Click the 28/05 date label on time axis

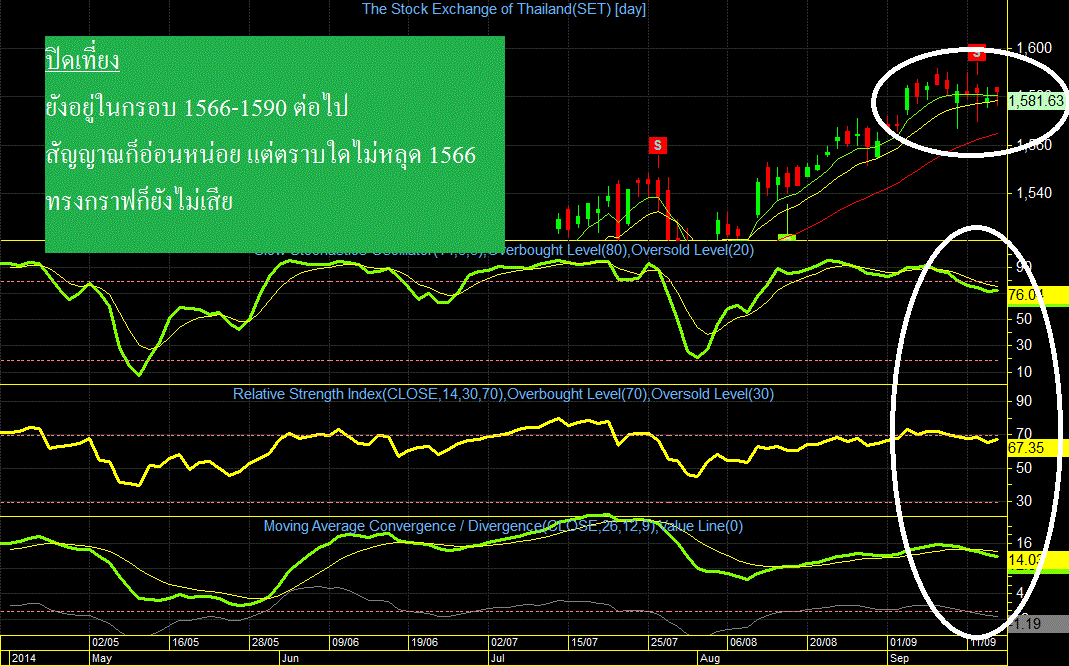click(265, 642)
